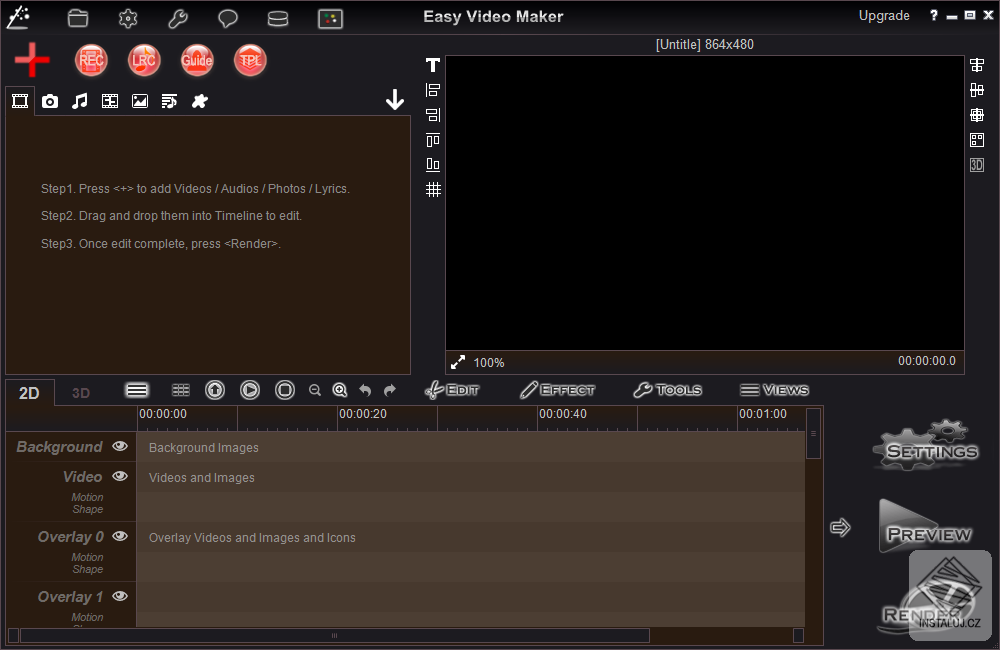Screen dimensions: 1000x650
Task: Click the go-to-start circular arrow button
Action: click(x=215, y=390)
